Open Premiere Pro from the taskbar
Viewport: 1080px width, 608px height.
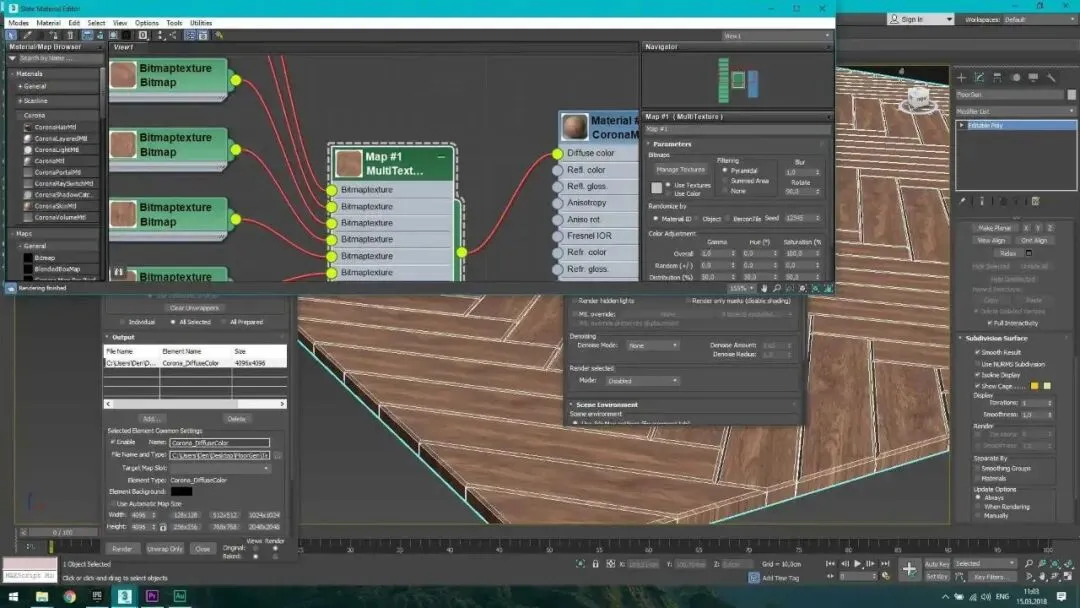(x=152, y=596)
